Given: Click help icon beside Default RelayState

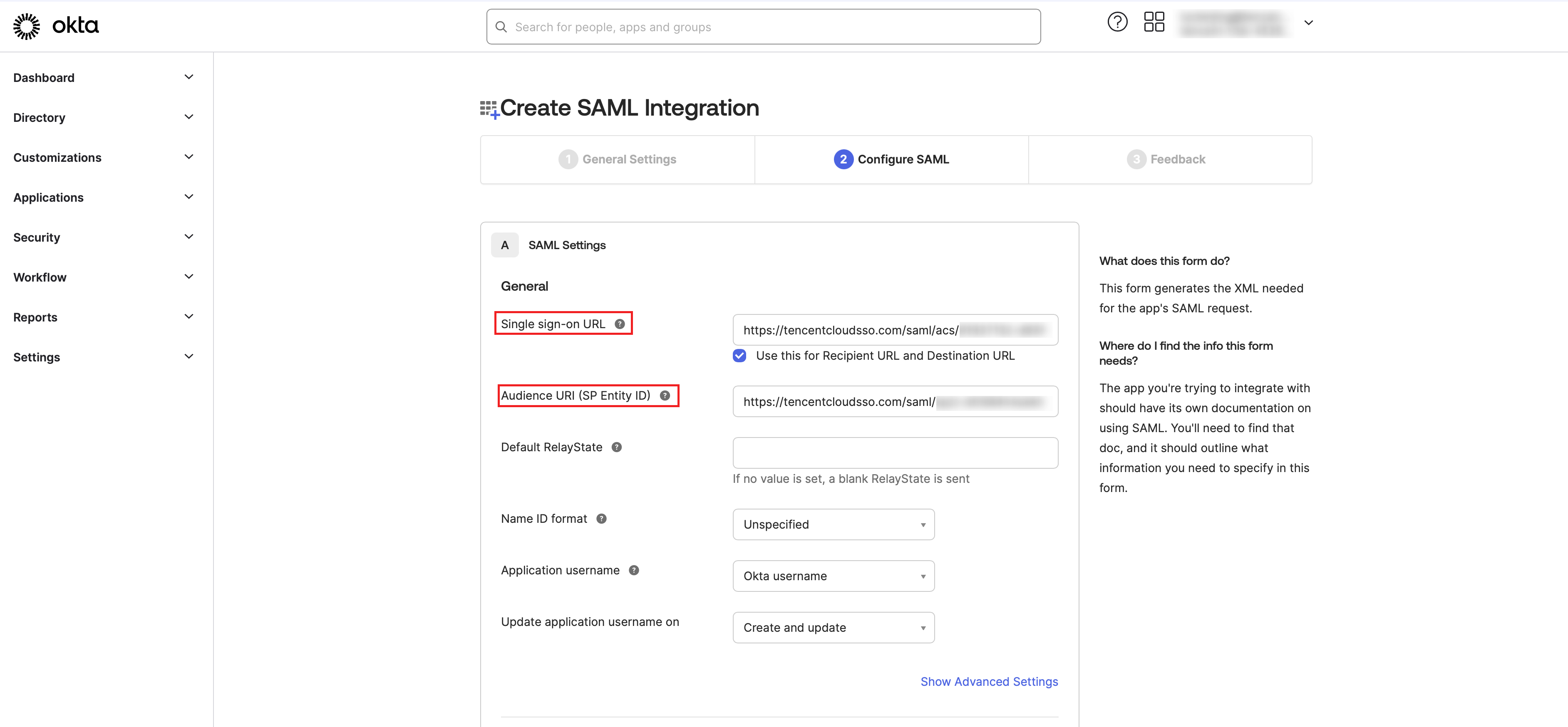Looking at the screenshot, I should [617, 447].
